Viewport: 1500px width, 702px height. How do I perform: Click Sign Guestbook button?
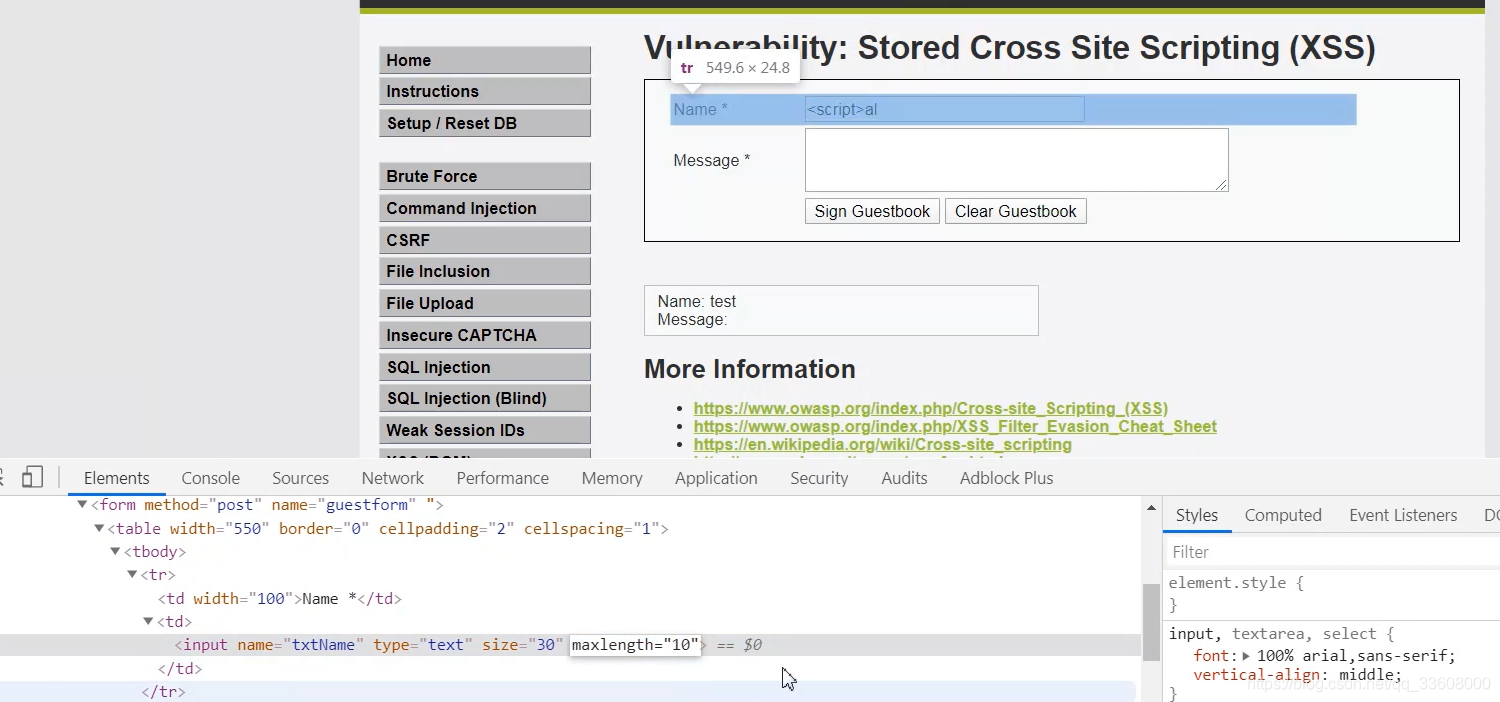872,211
